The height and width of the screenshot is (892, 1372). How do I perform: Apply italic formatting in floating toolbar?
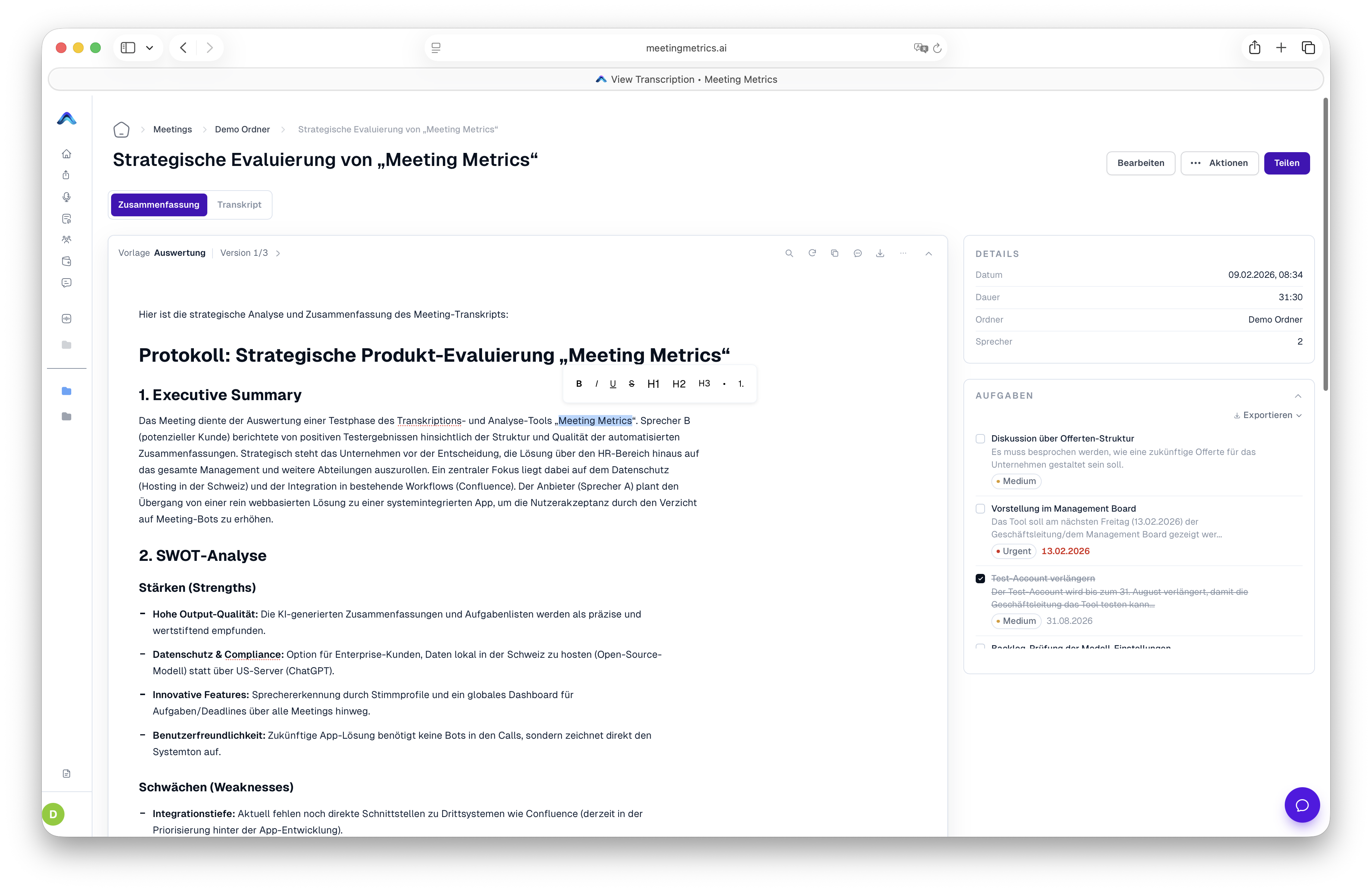pos(596,384)
